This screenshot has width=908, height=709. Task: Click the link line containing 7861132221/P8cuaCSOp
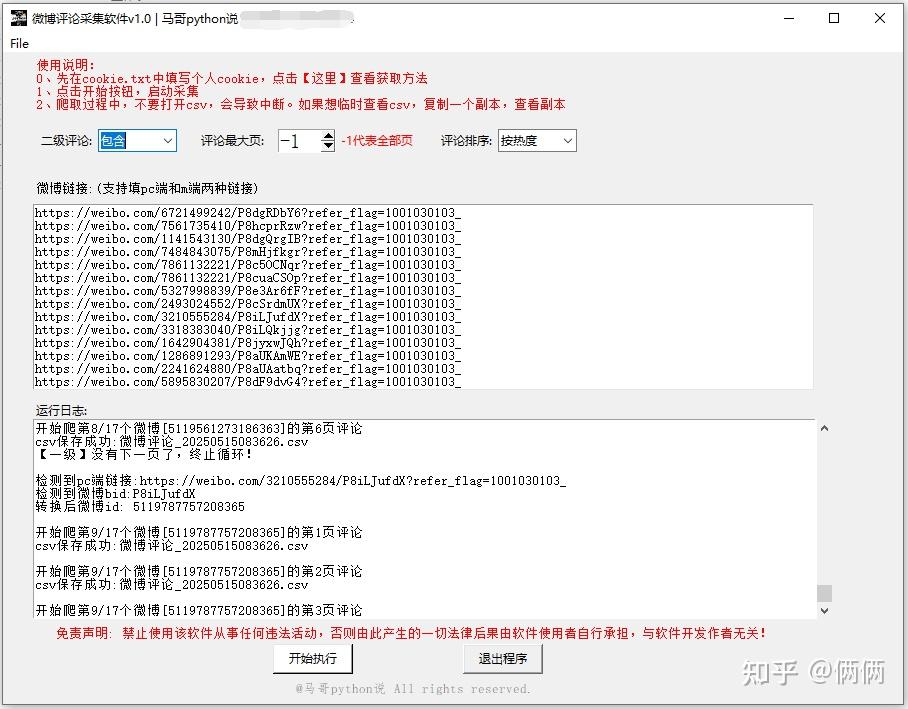point(248,277)
